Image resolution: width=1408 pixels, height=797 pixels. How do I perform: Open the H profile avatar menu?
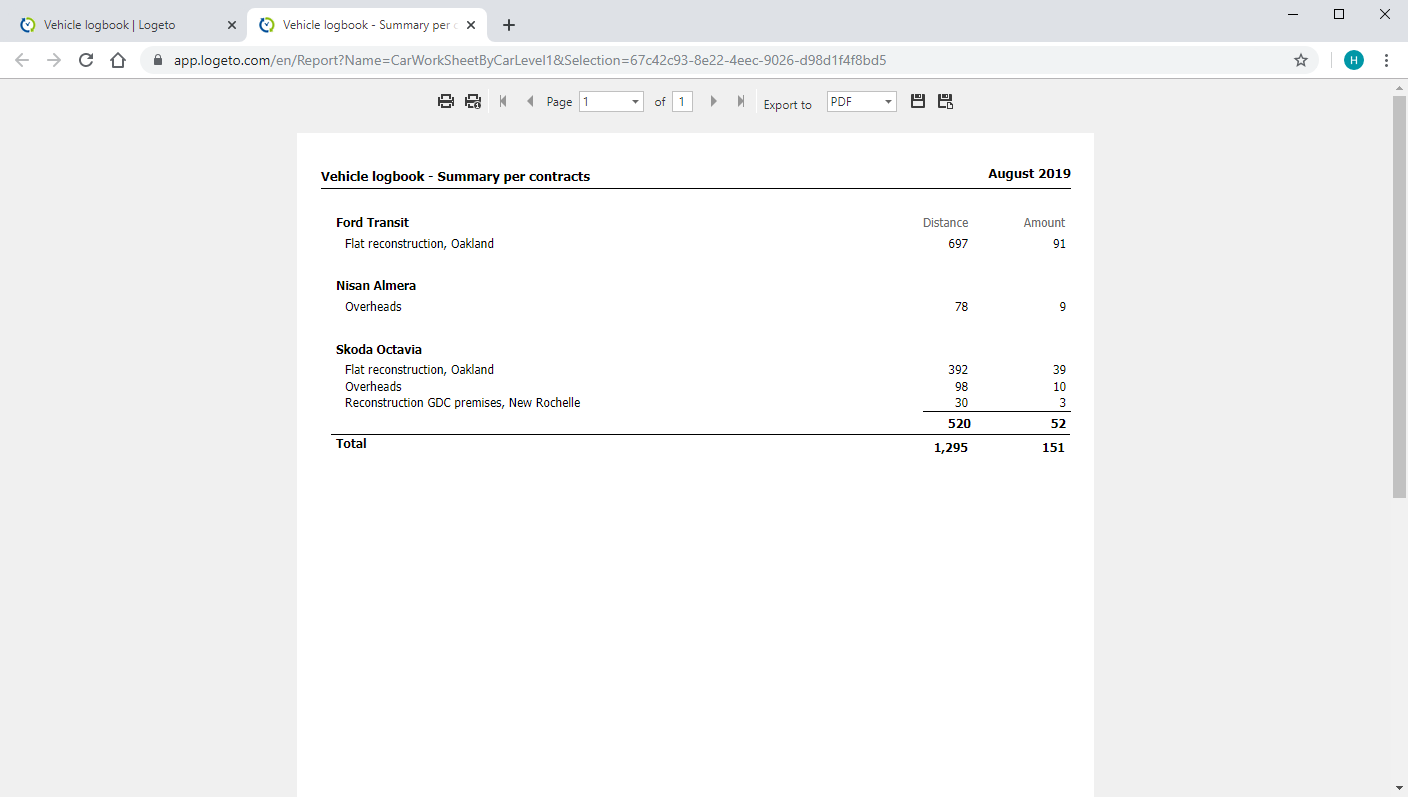click(x=1354, y=60)
